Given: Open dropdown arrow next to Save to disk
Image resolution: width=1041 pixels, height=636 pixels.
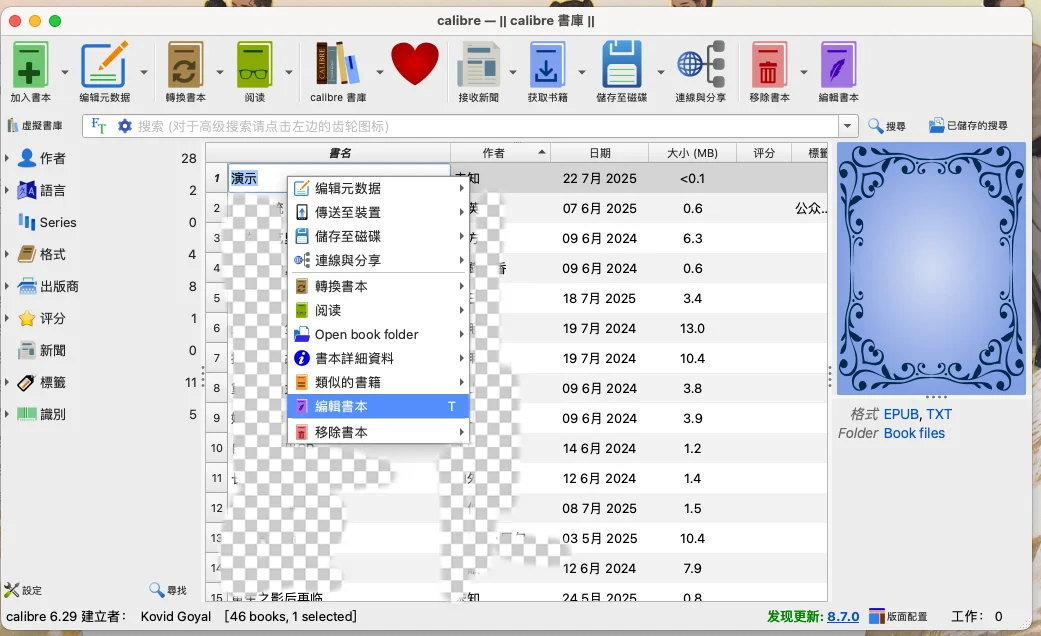Looking at the screenshot, I should pos(661,71).
